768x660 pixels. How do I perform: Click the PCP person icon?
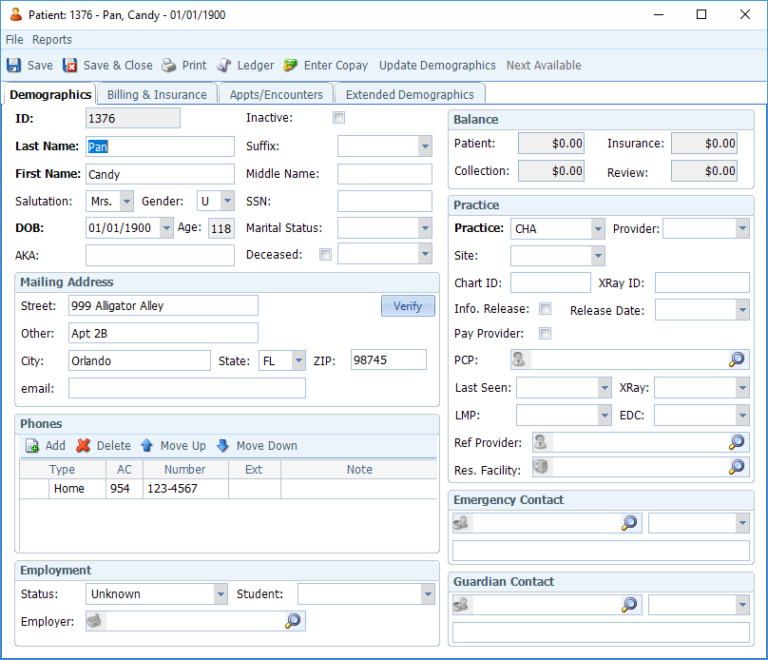click(x=519, y=359)
